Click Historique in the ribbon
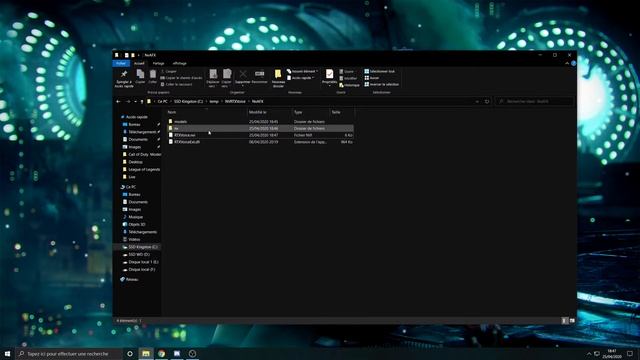The height and width of the screenshot is (360, 640). [349, 85]
